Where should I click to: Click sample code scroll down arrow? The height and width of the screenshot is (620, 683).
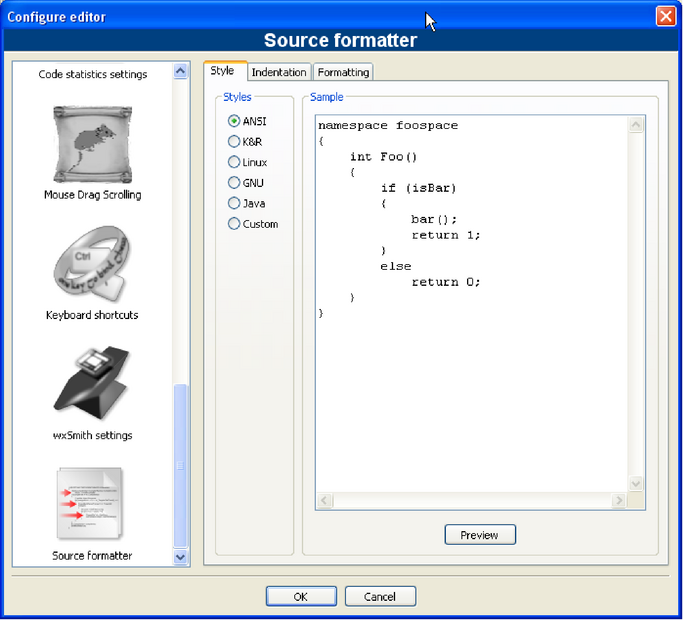[636, 483]
